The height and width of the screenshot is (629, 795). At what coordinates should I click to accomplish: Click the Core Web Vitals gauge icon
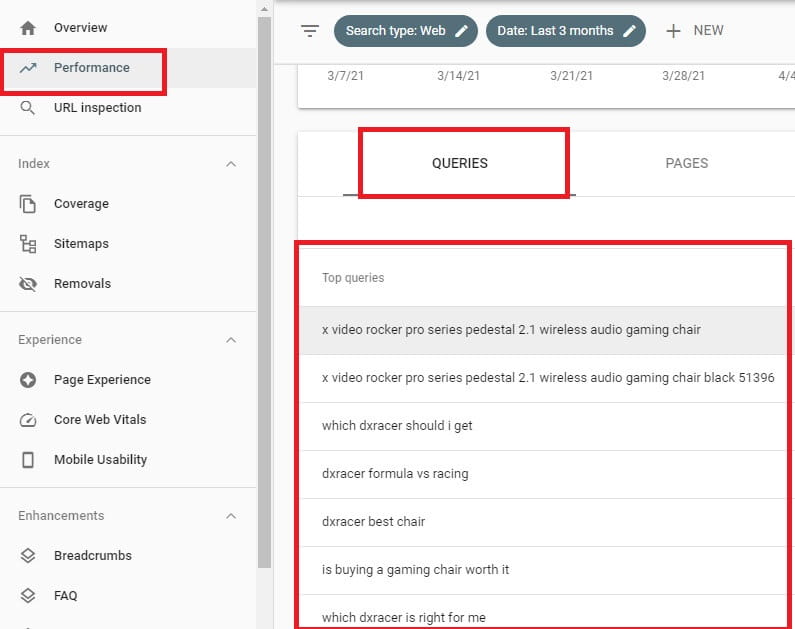[x=28, y=420]
